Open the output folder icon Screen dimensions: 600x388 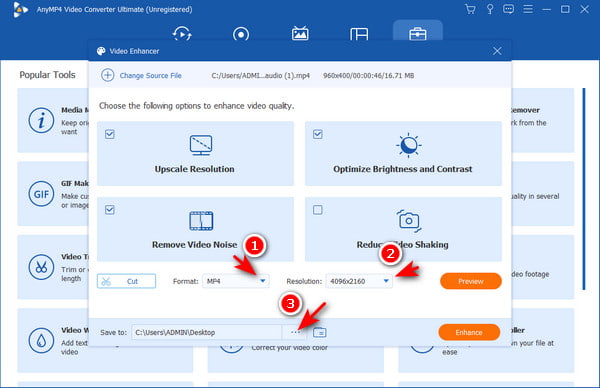tap(320, 333)
